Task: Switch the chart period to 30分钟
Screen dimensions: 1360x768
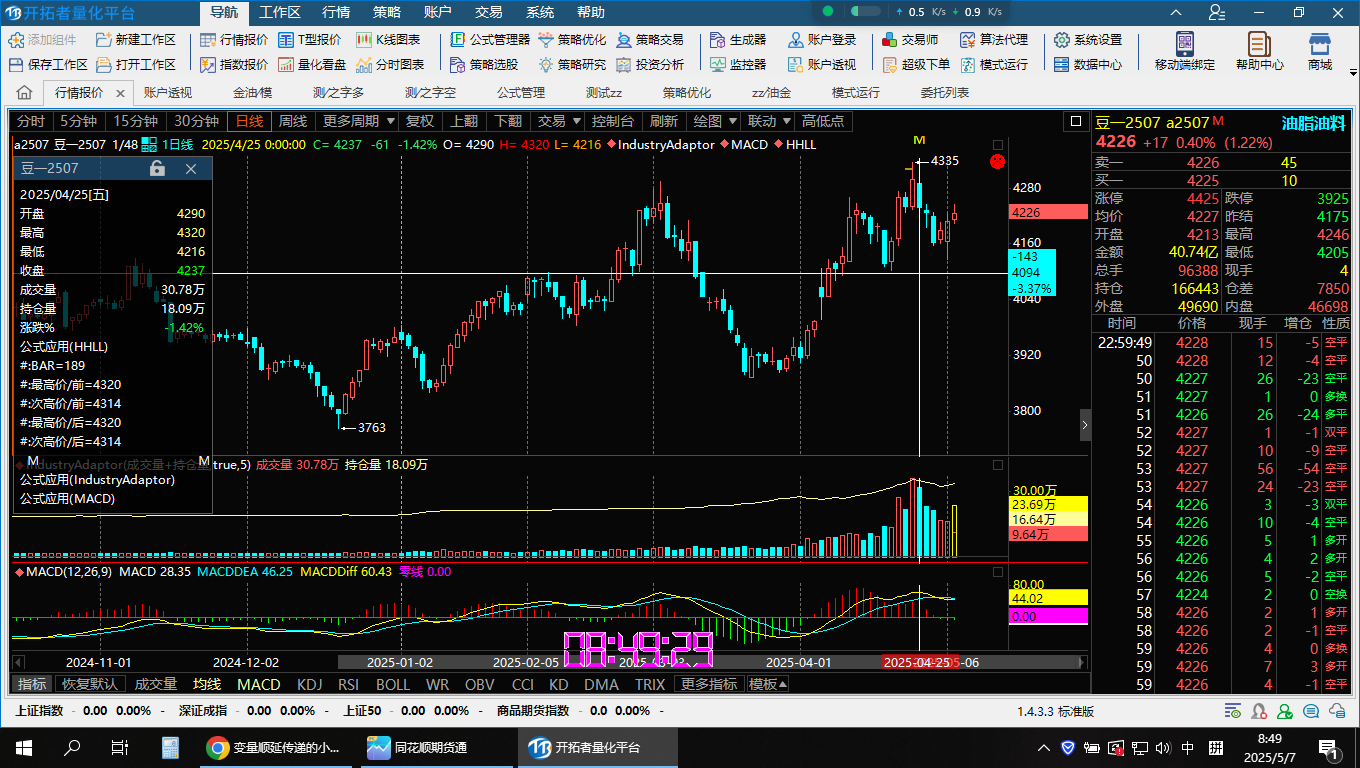Action: click(196, 121)
